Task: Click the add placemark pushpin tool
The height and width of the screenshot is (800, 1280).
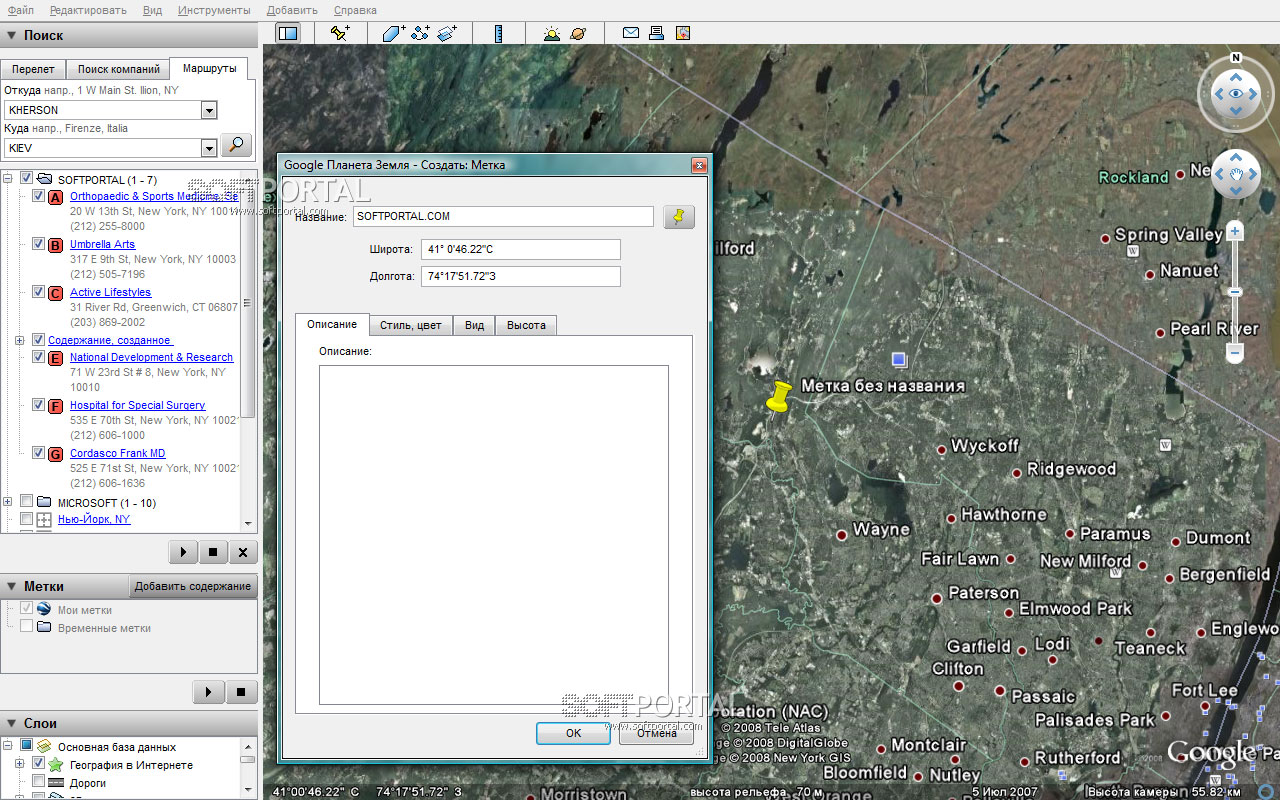Action: point(340,33)
